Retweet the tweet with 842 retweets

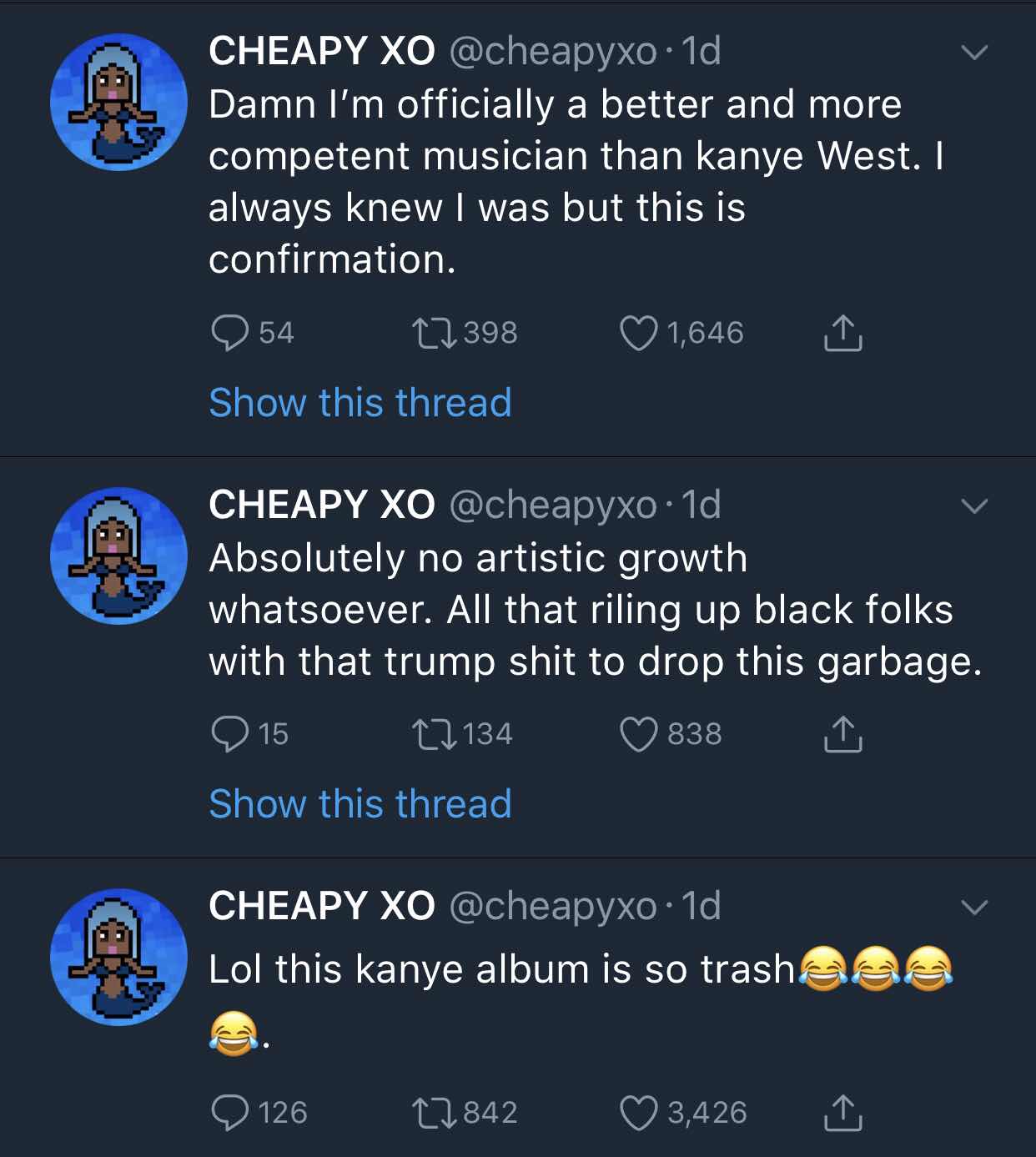point(434,1113)
